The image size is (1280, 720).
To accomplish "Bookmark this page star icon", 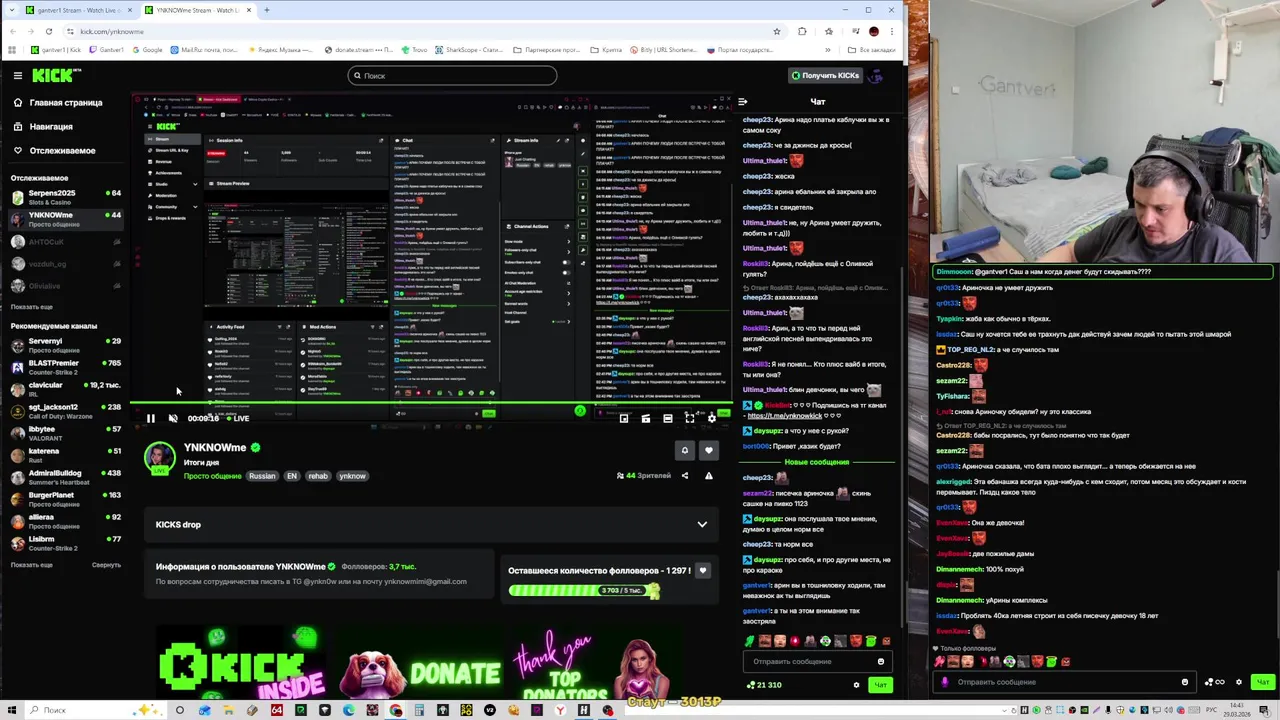I will (776, 31).
